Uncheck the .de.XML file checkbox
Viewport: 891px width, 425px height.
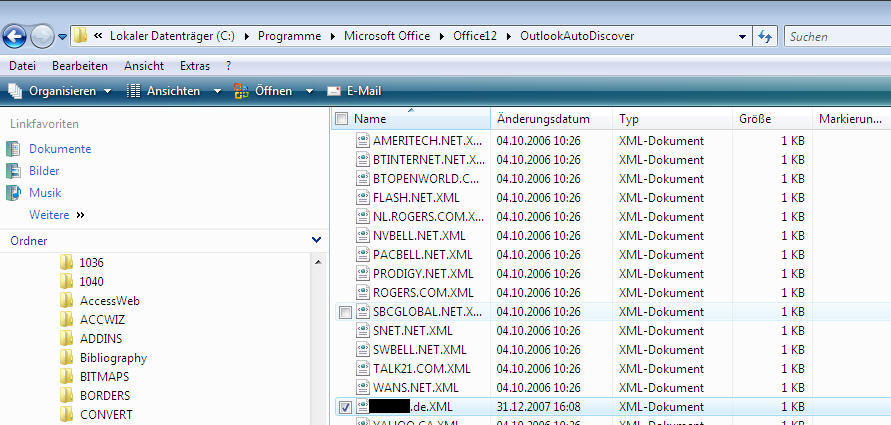[345, 407]
